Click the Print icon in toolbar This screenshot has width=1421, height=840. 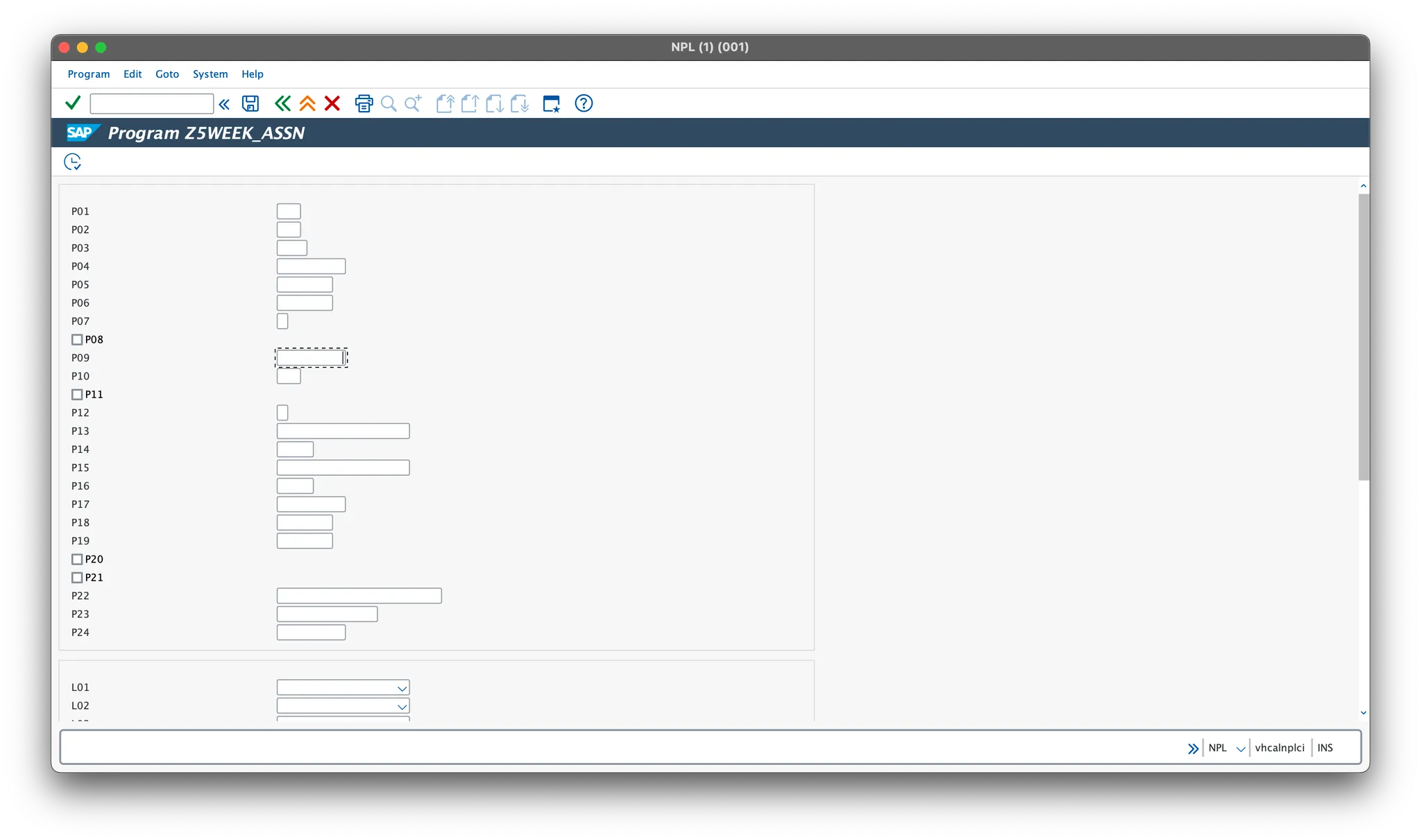[x=364, y=103]
